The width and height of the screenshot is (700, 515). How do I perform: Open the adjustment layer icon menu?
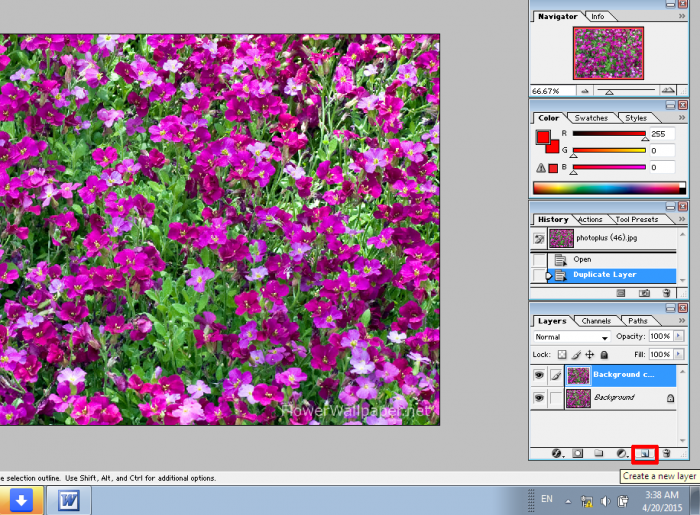coord(621,453)
